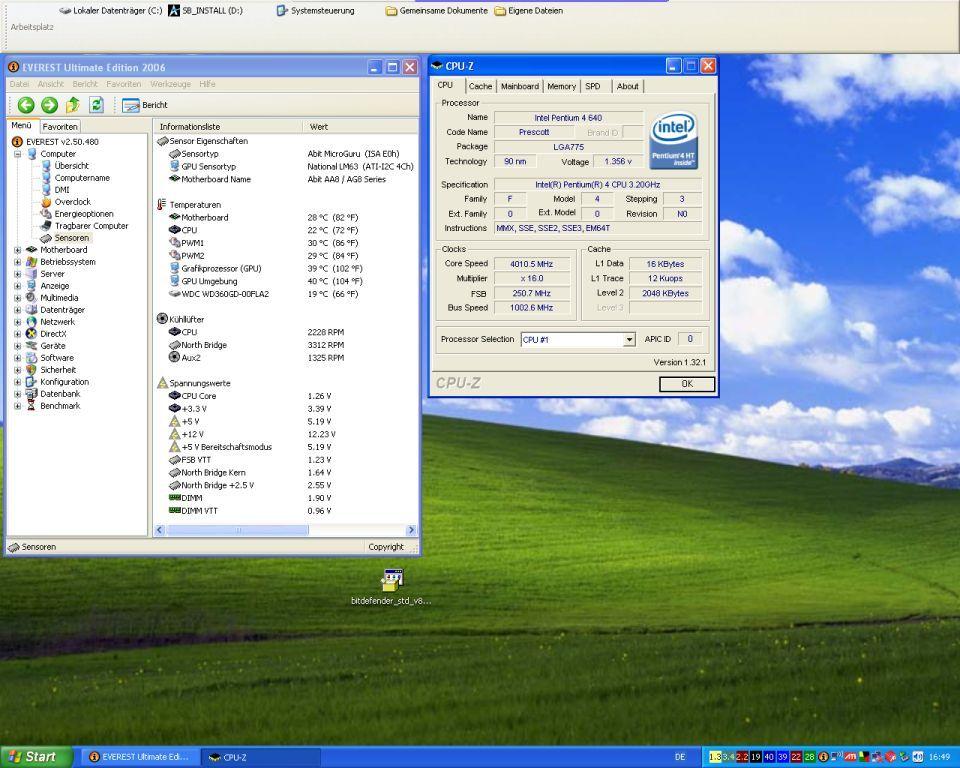Click the Wert column header

click(360, 127)
